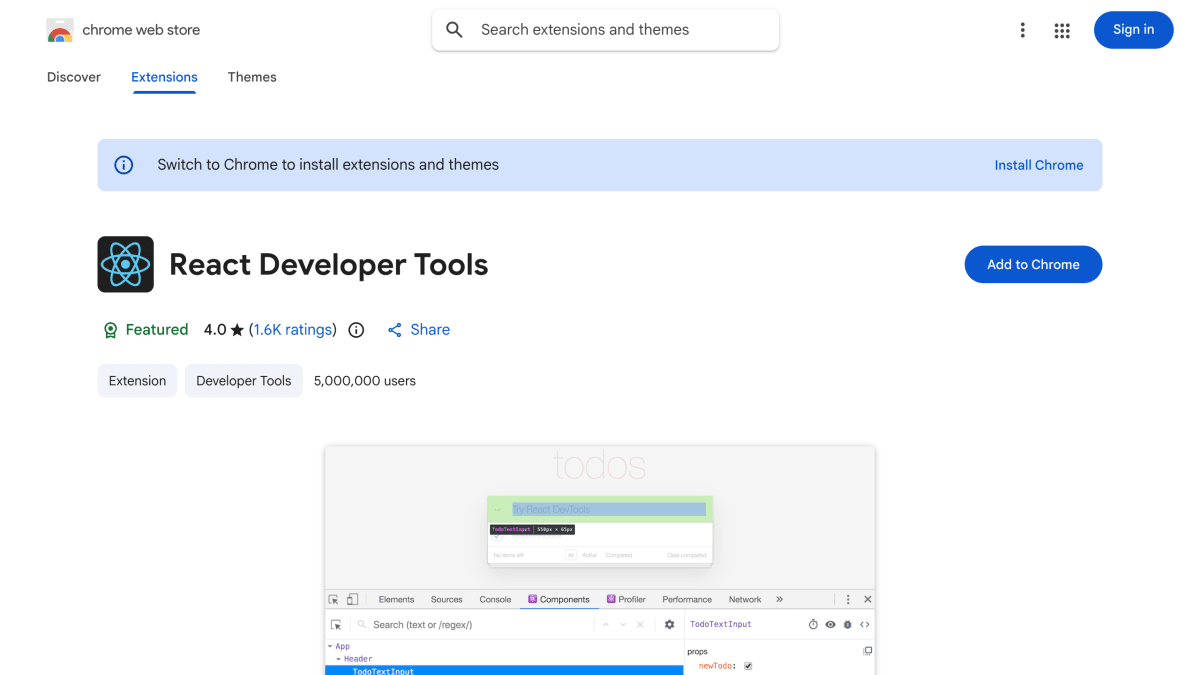Click the previous result up arrow in preview search
This screenshot has width=1200, height=675.
tap(606, 624)
